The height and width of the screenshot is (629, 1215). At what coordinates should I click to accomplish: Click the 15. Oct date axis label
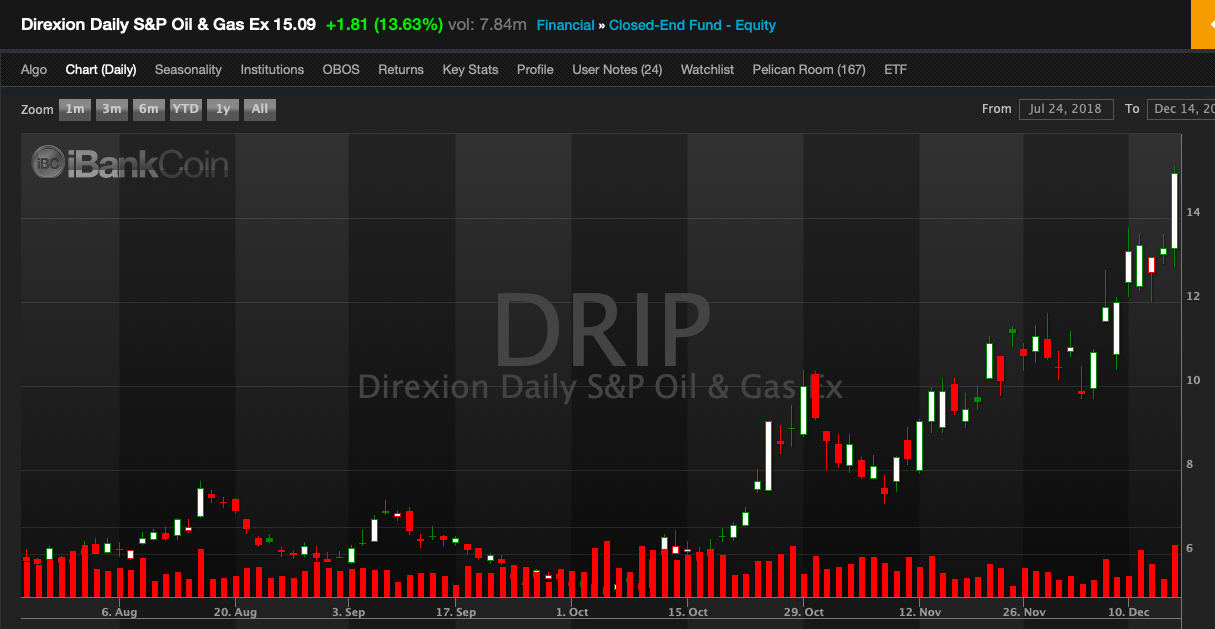[x=688, y=611]
